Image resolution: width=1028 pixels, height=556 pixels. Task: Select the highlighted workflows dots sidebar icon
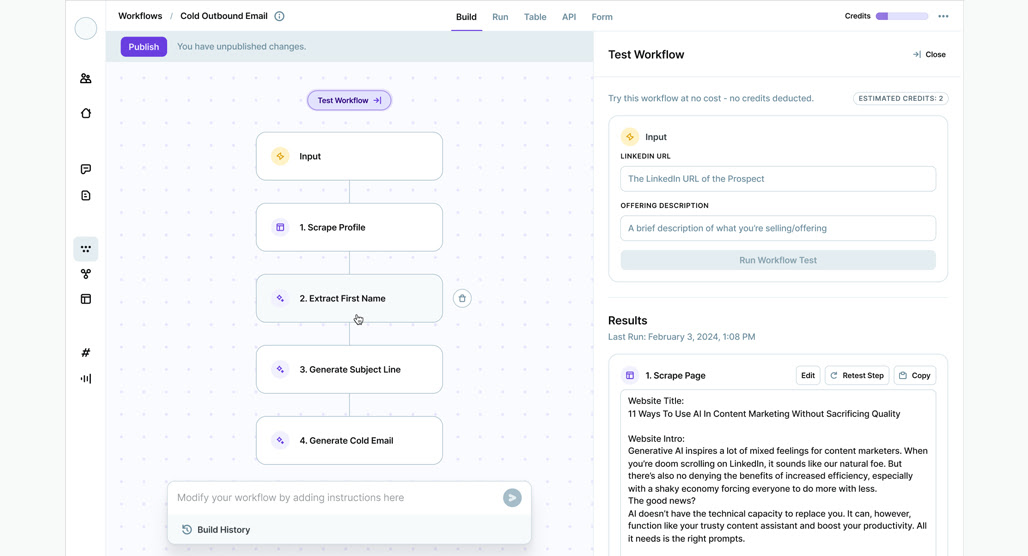(x=86, y=249)
